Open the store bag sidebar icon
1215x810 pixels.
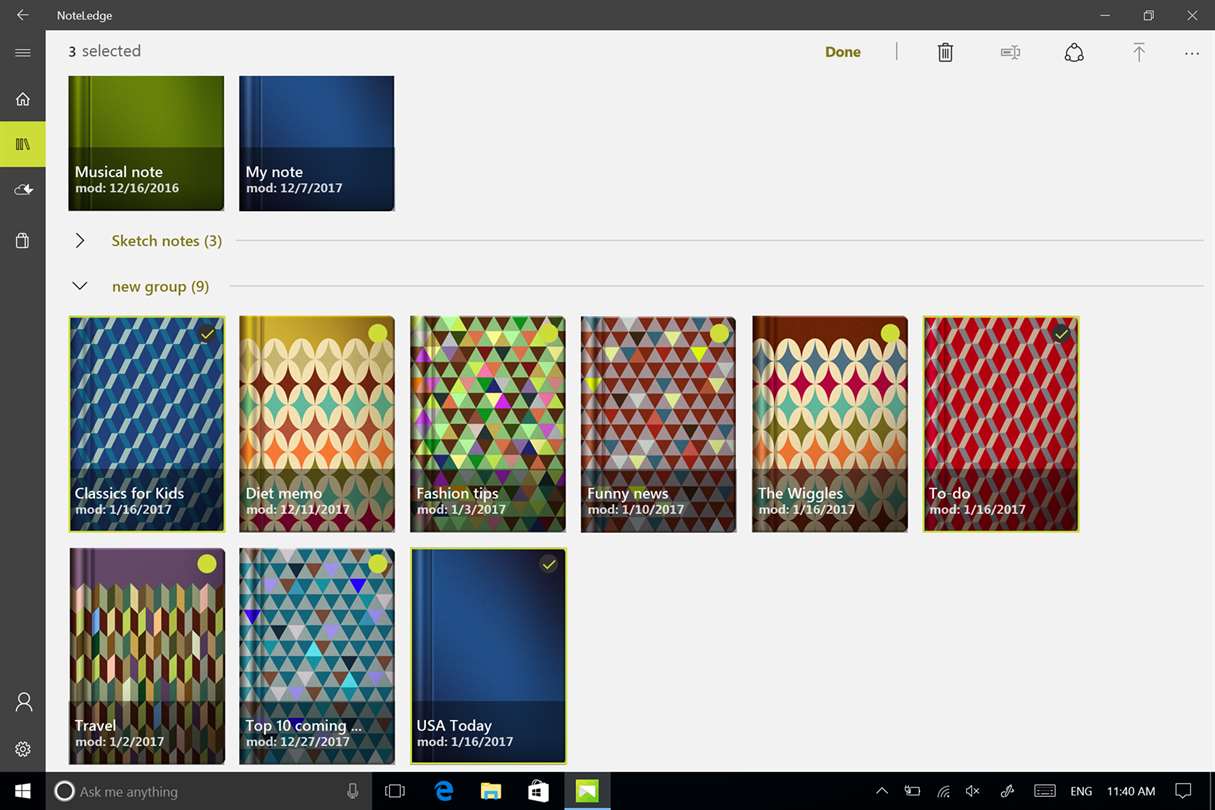[23, 240]
